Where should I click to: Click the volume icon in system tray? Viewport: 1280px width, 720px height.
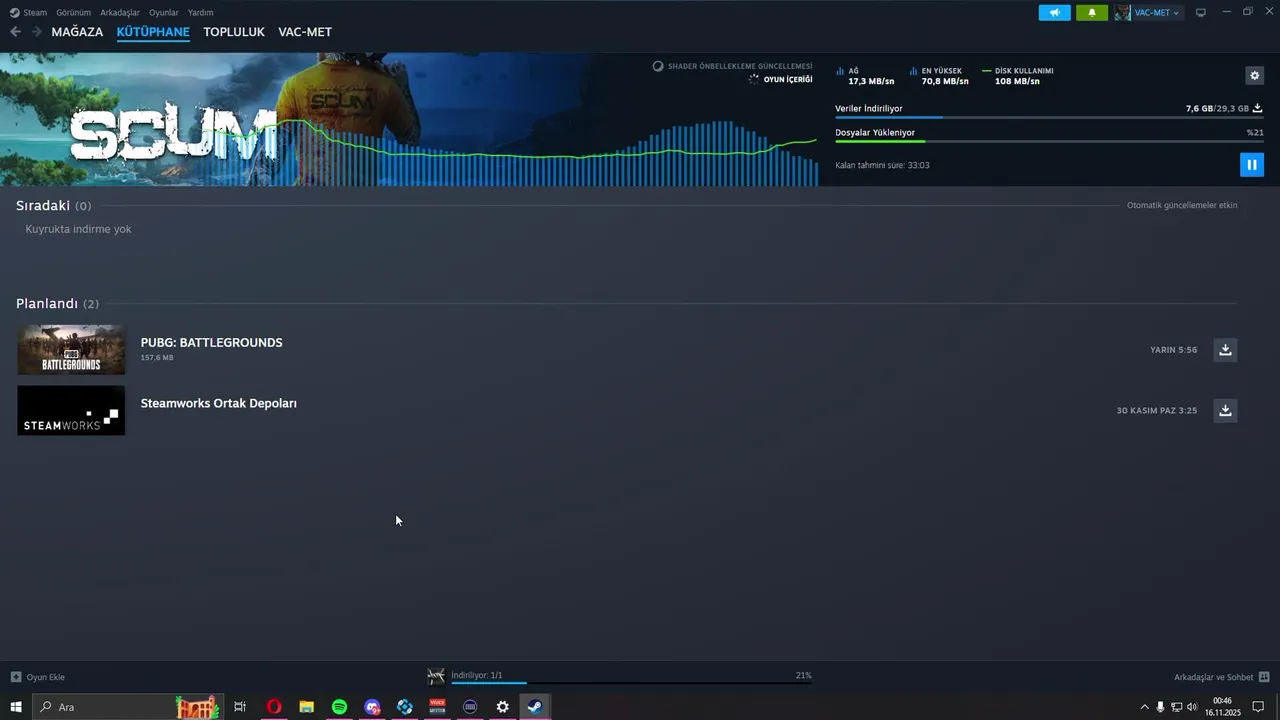click(1192, 707)
